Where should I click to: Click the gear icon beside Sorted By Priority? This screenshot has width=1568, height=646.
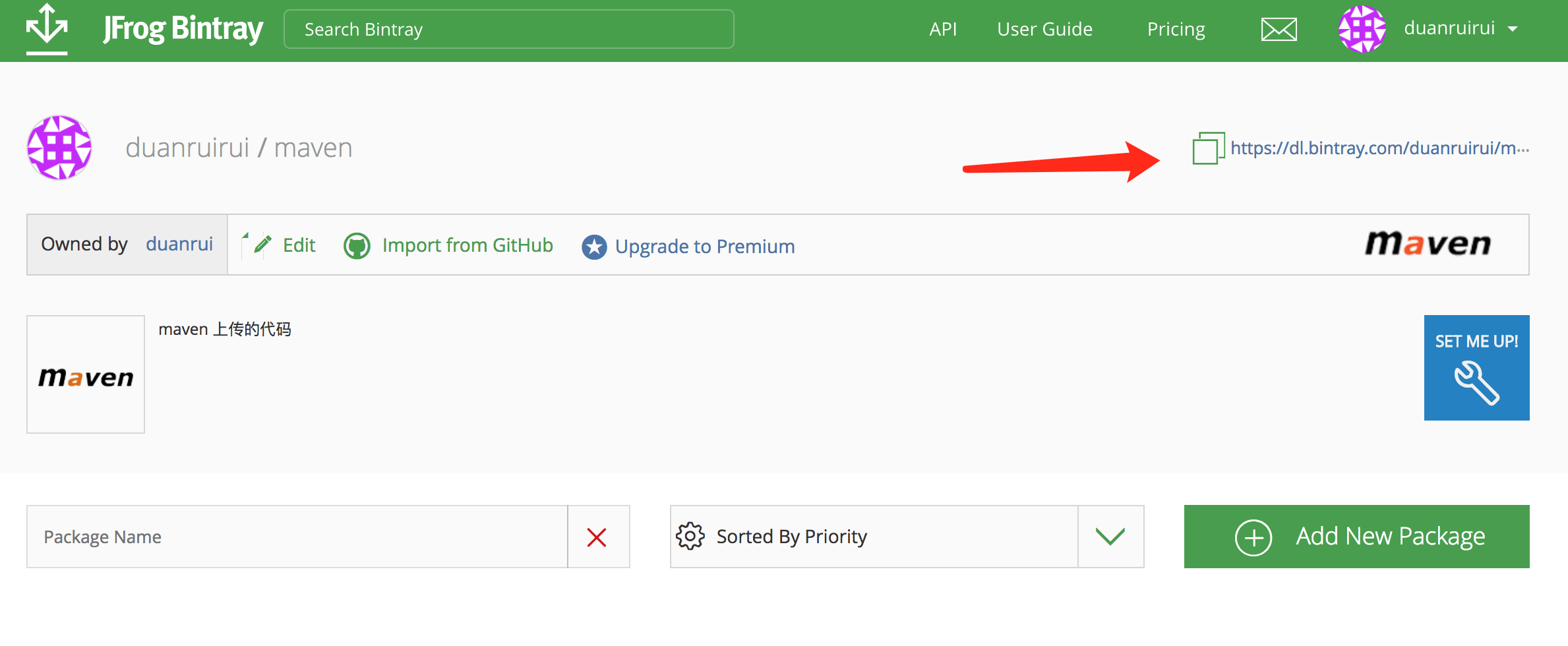(690, 536)
